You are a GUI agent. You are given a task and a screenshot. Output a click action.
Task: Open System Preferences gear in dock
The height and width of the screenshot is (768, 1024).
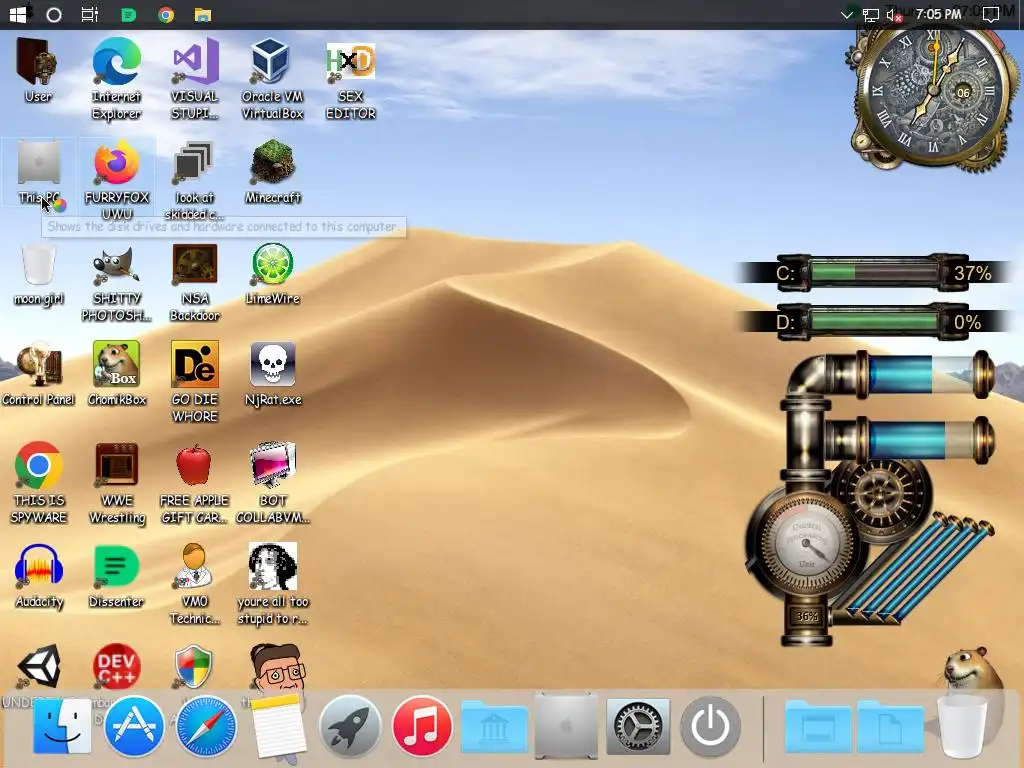(x=638, y=726)
